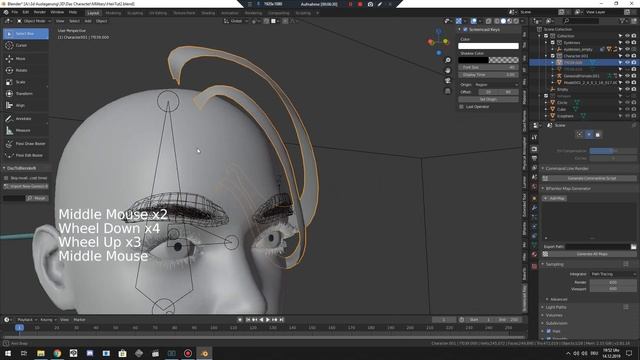Hide the Collection via its eye icon
The height and width of the screenshot is (360, 640).
pyautogui.click(x=627, y=36)
